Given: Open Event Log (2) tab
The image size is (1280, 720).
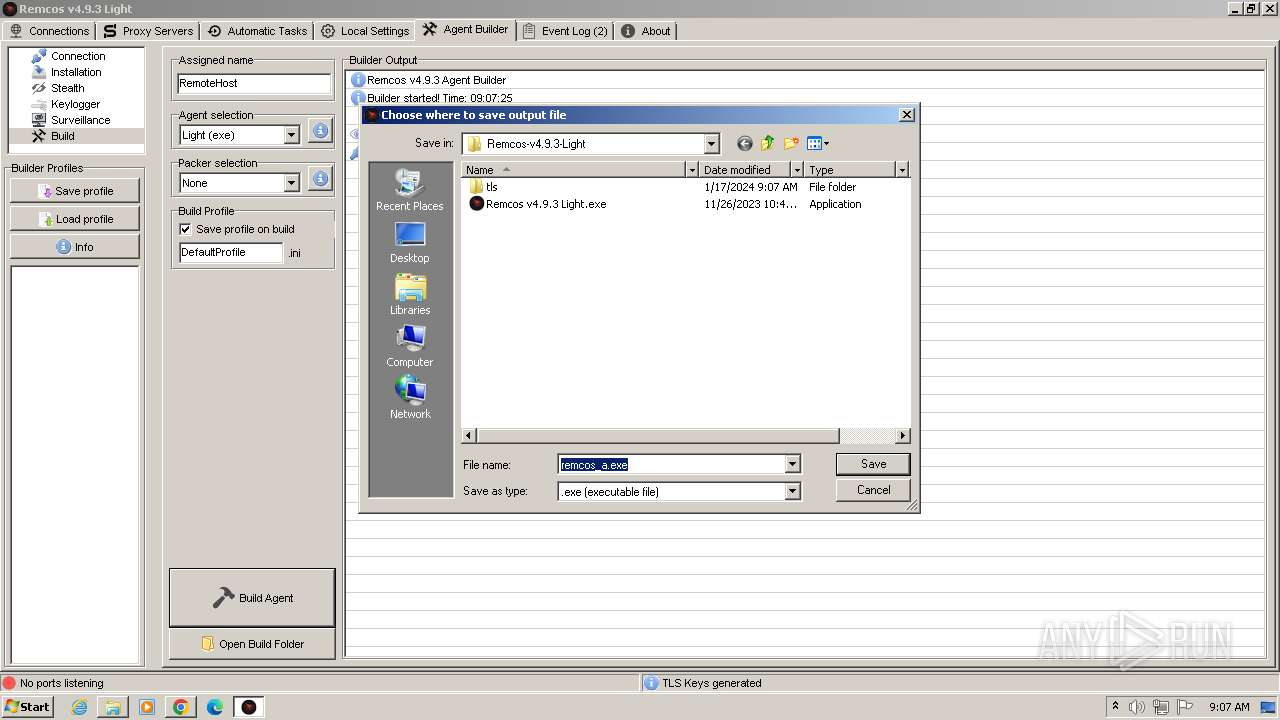Looking at the screenshot, I should [565, 31].
